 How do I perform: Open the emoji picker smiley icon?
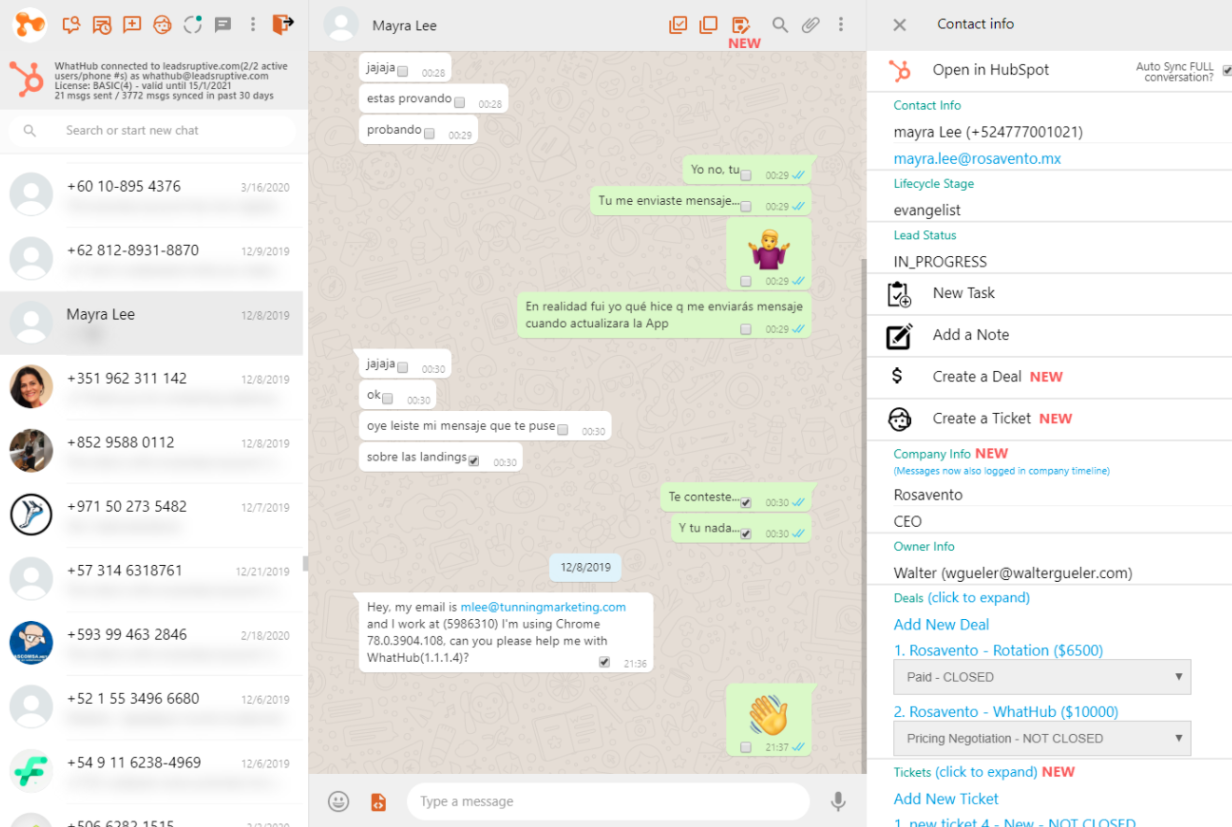coord(339,801)
